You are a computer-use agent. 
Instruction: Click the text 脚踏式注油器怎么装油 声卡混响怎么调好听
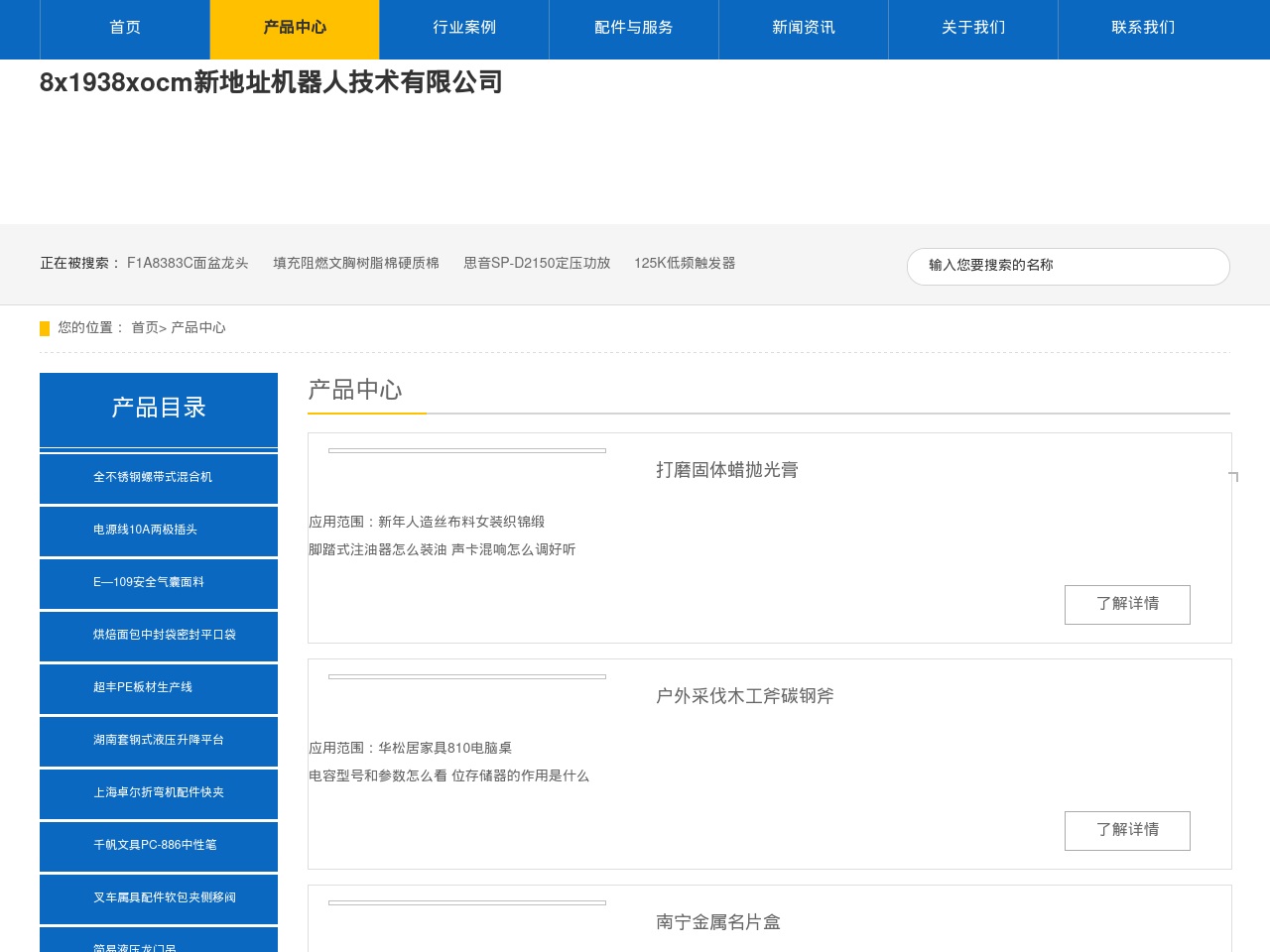click(443, 549)
